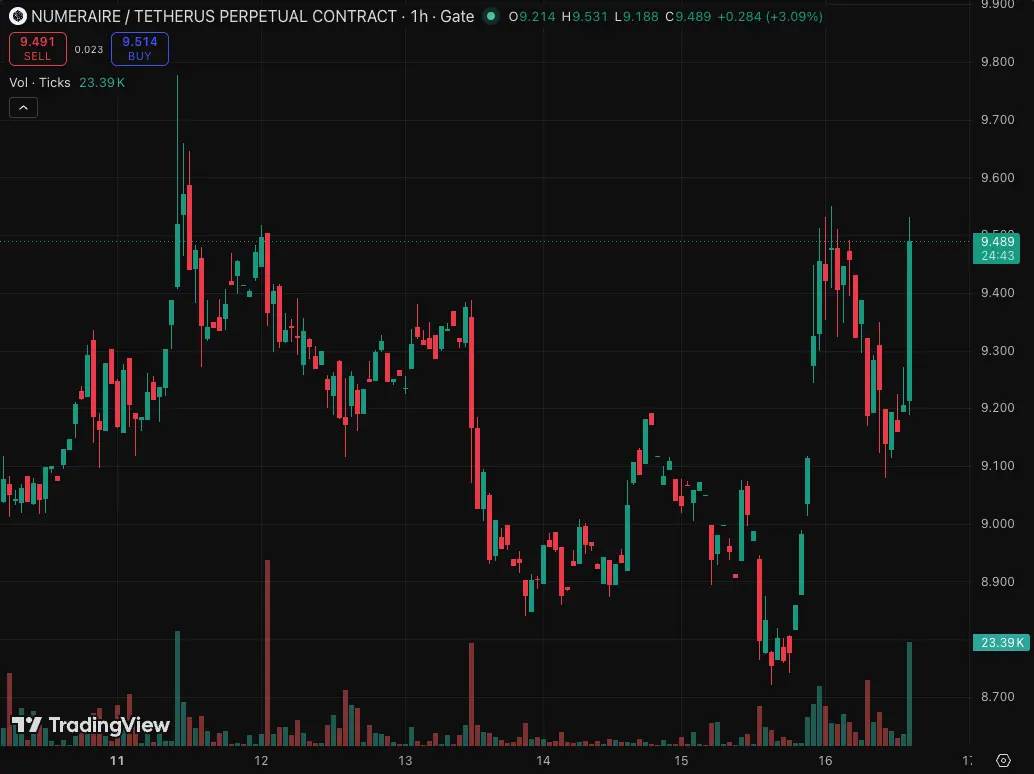1034x774 pixels.
Task: Click the date label 12 on time axis
Action: point(261,761)
